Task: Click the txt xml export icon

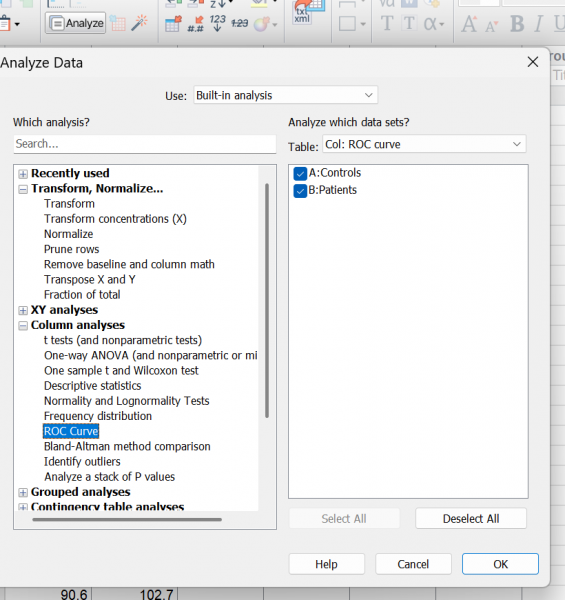Action: click(308, 12)
